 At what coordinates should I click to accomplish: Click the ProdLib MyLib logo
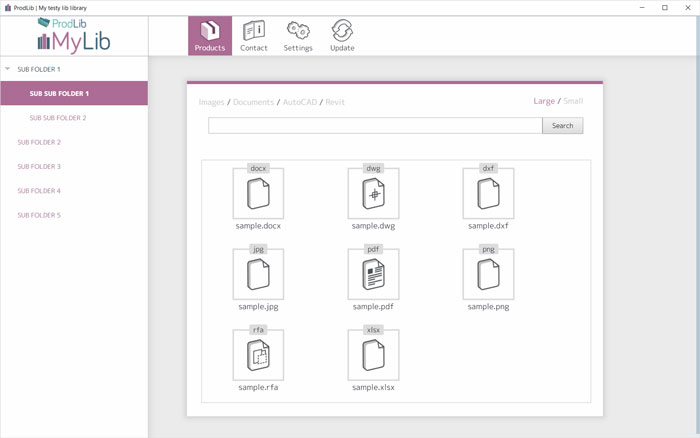click(x=74, y=36)
